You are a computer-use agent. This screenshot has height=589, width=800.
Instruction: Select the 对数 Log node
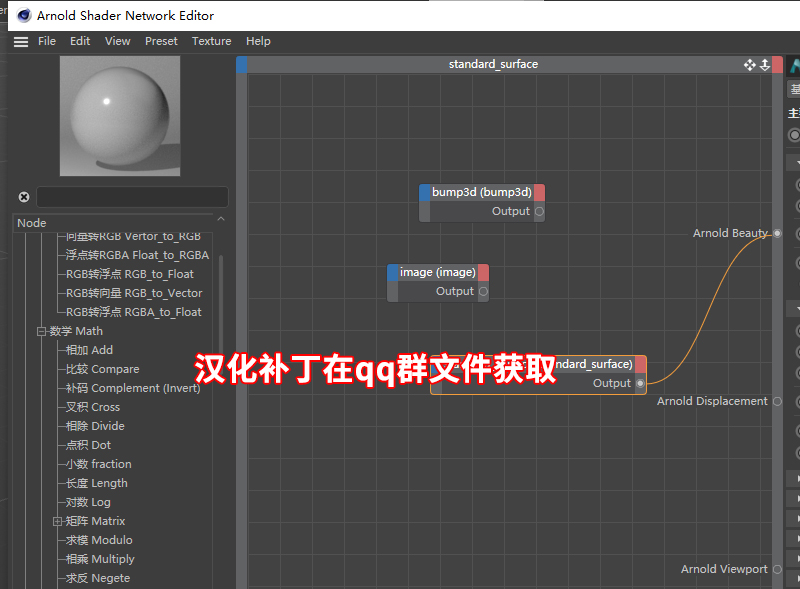(88, 502)
